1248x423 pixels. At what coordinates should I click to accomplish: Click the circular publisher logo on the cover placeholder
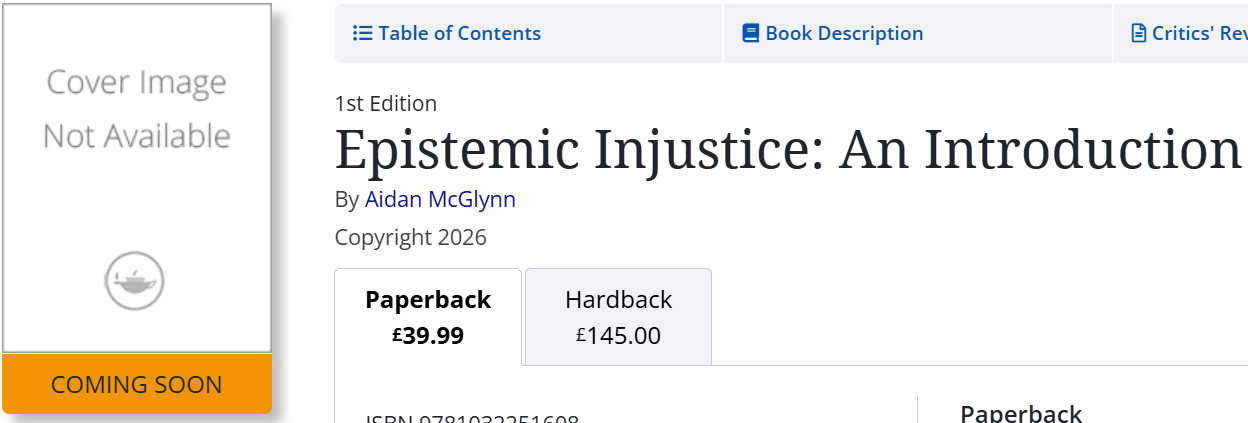(134, 281)
